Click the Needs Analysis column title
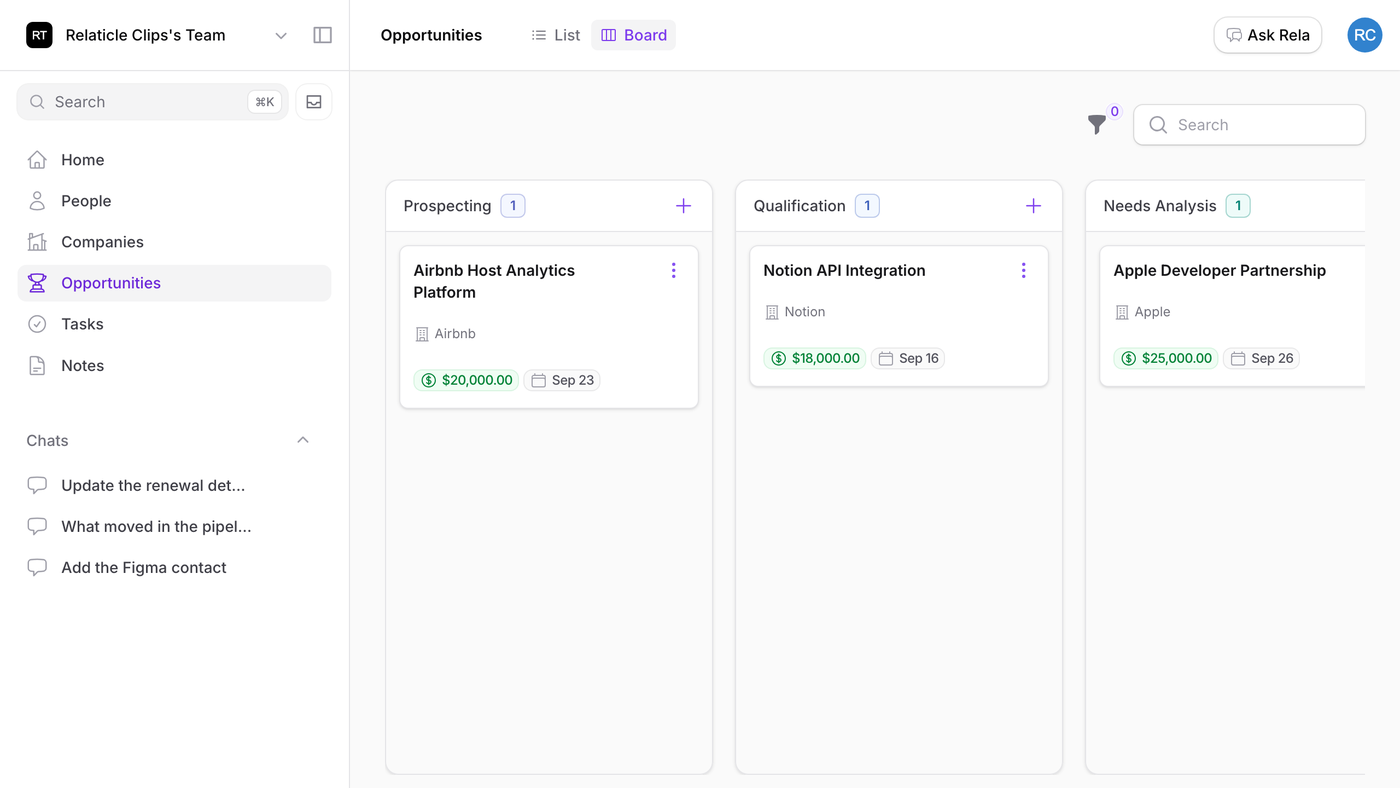1400x788 pixels. tap(1160, 206)
